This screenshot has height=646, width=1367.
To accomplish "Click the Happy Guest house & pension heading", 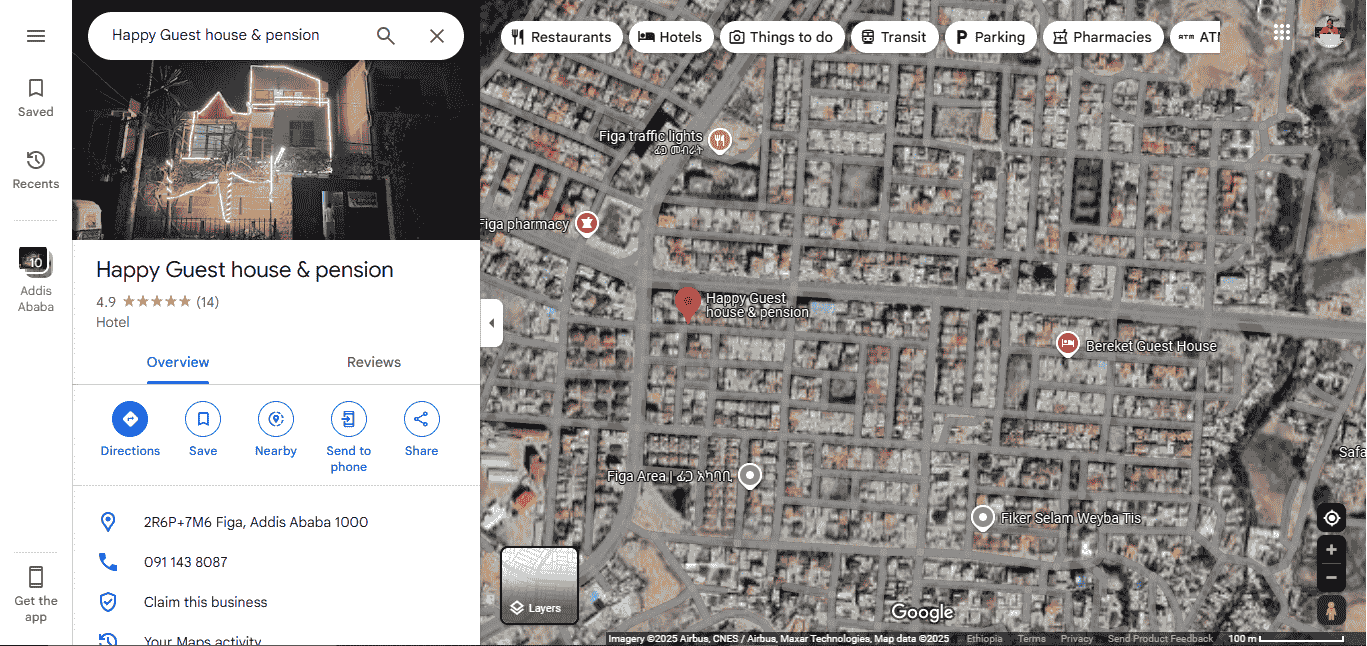I will pyautogui.click(x=245, y=270).
